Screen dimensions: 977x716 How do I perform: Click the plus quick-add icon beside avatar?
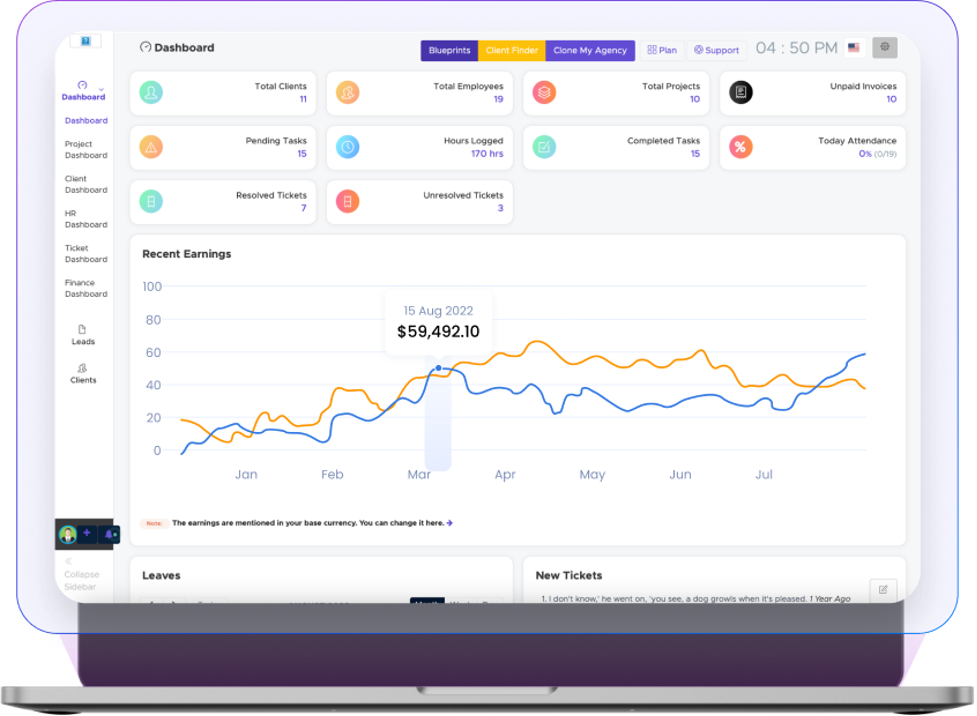(87, 533)
